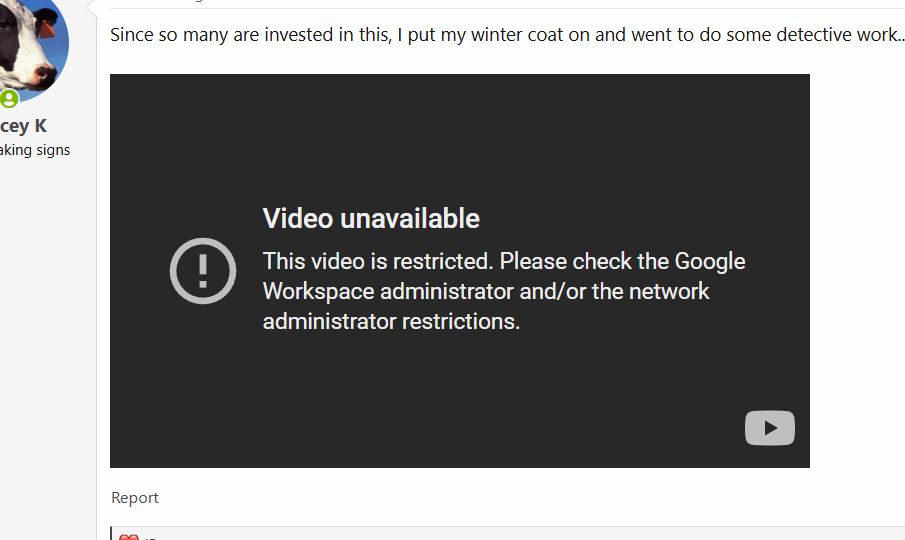Click the 'administrator restrictions.' text line
Image resolution: width=905 pixels, height=540 pixels.
(x=391, y=321)
